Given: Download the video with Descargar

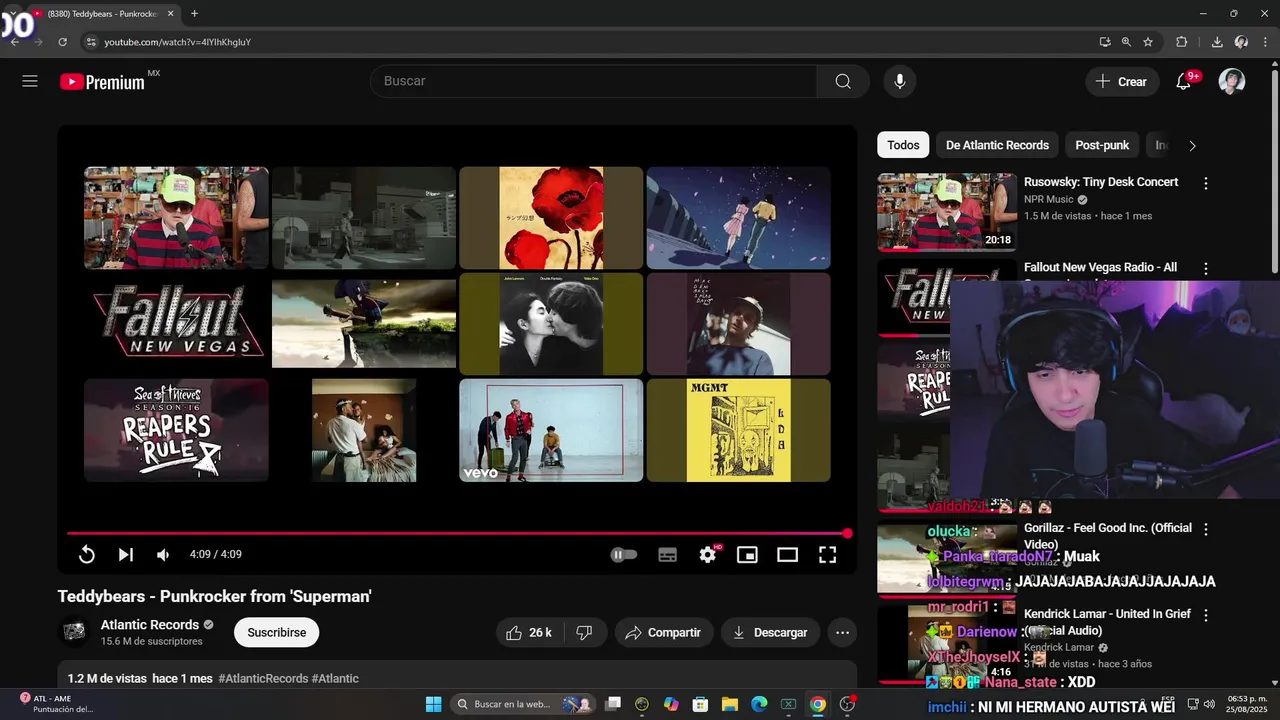Looking at the screenshot, I should coord(770,632).
